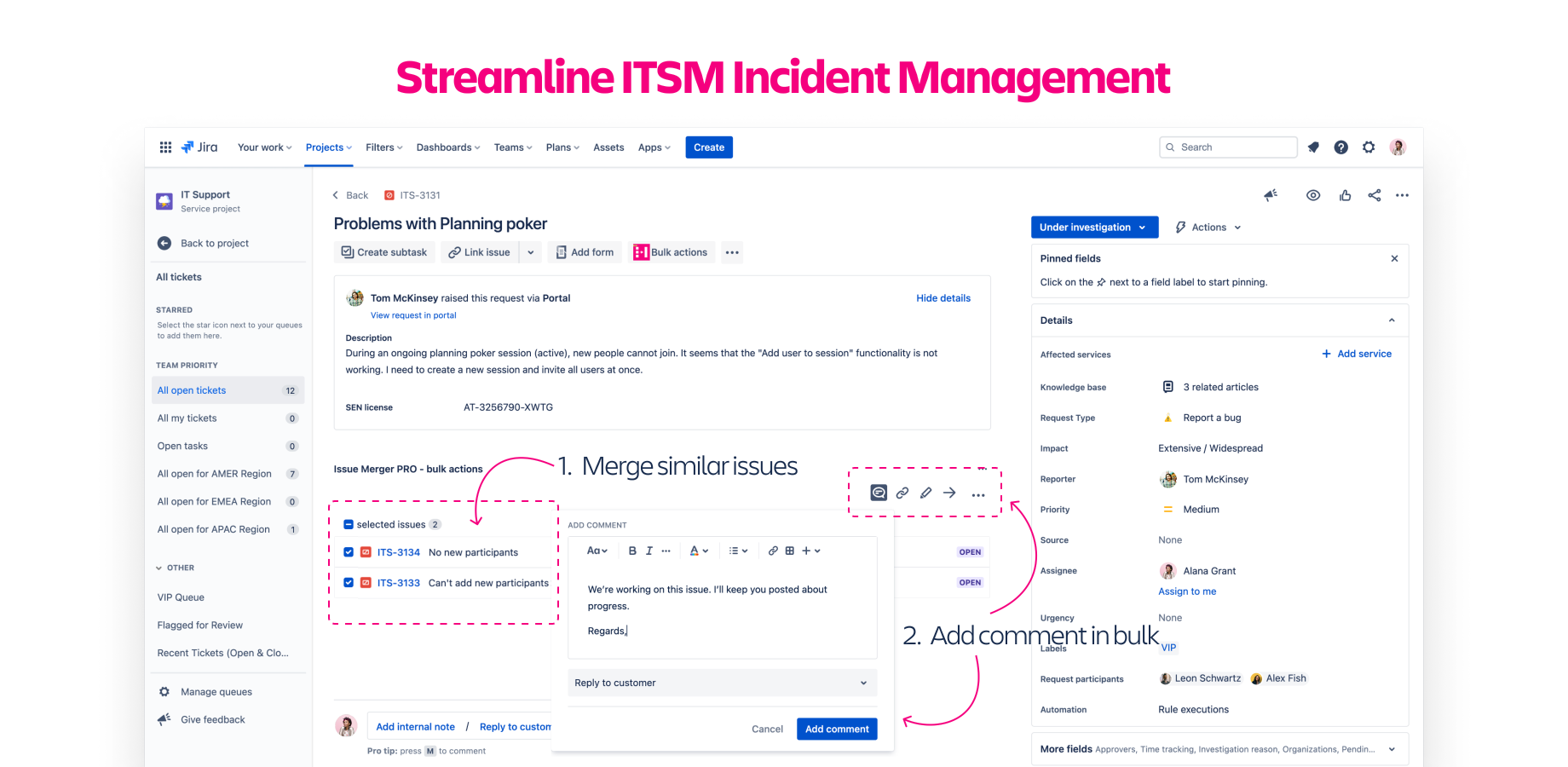
Task: Click Hide details link
Action: click(x=943, y=298)
